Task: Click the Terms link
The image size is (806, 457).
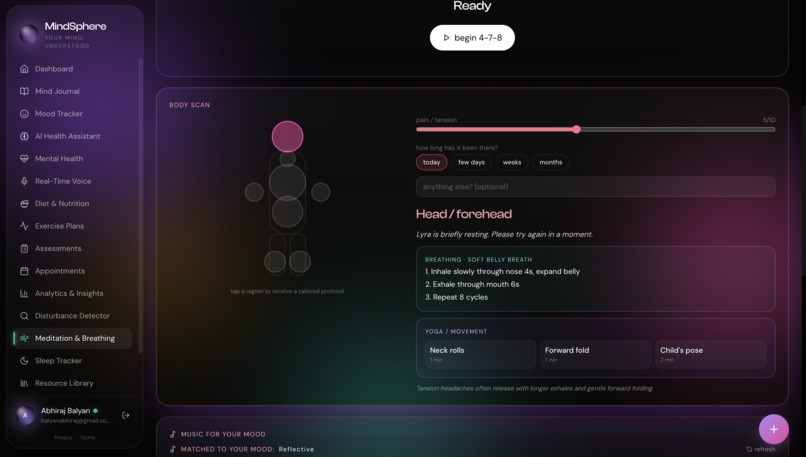Action: [87, 438]
